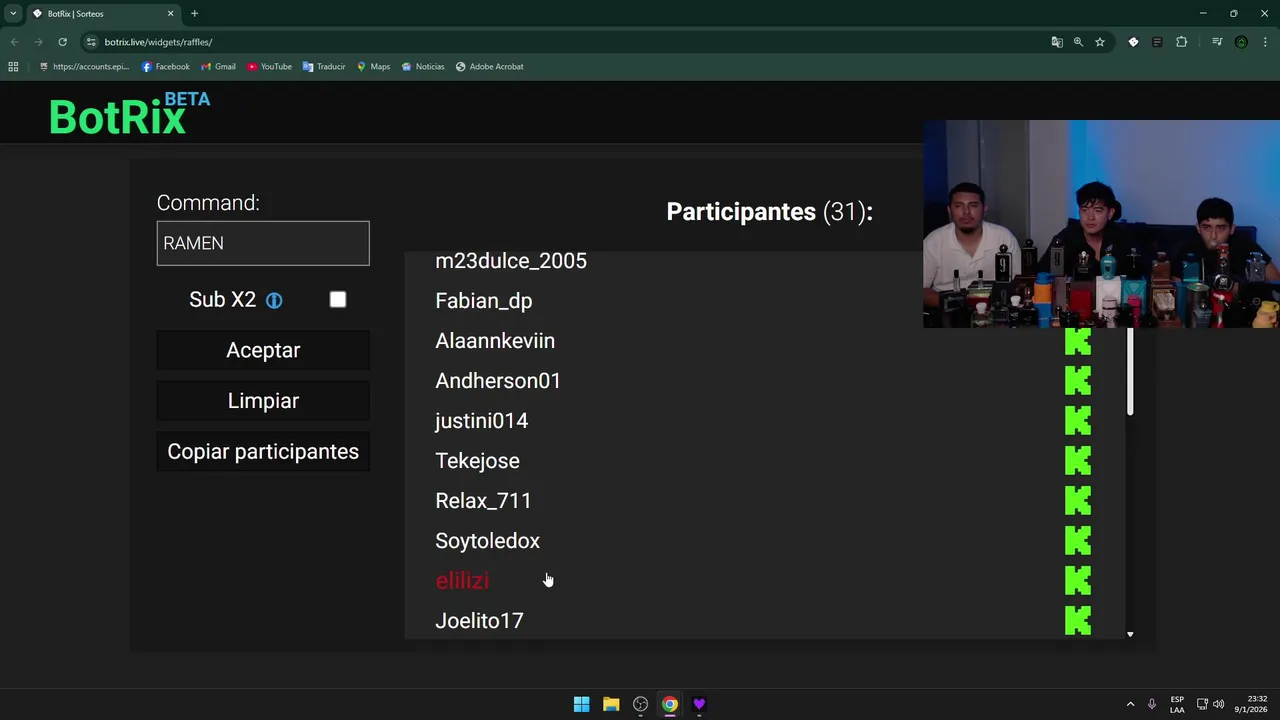Reload the page with the refresh icon
Screen dimensions: 1280x720
tap(62, 42)
